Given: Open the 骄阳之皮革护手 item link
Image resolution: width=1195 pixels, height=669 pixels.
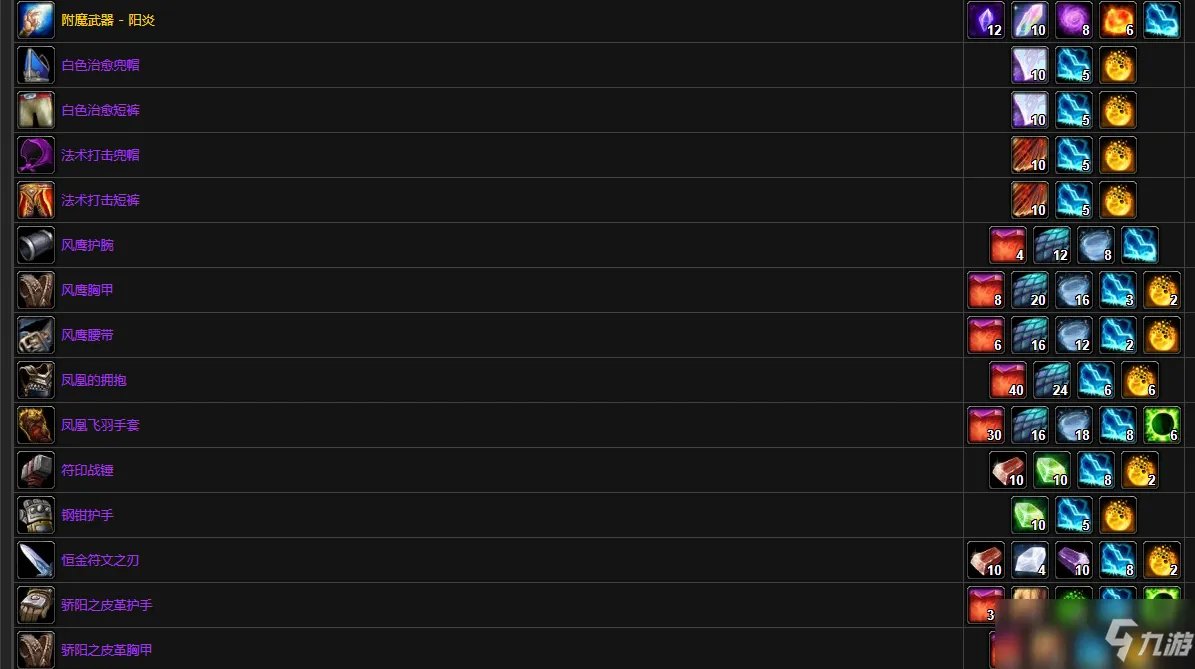Looking at the screenshot, I should (x=107, y=605).
